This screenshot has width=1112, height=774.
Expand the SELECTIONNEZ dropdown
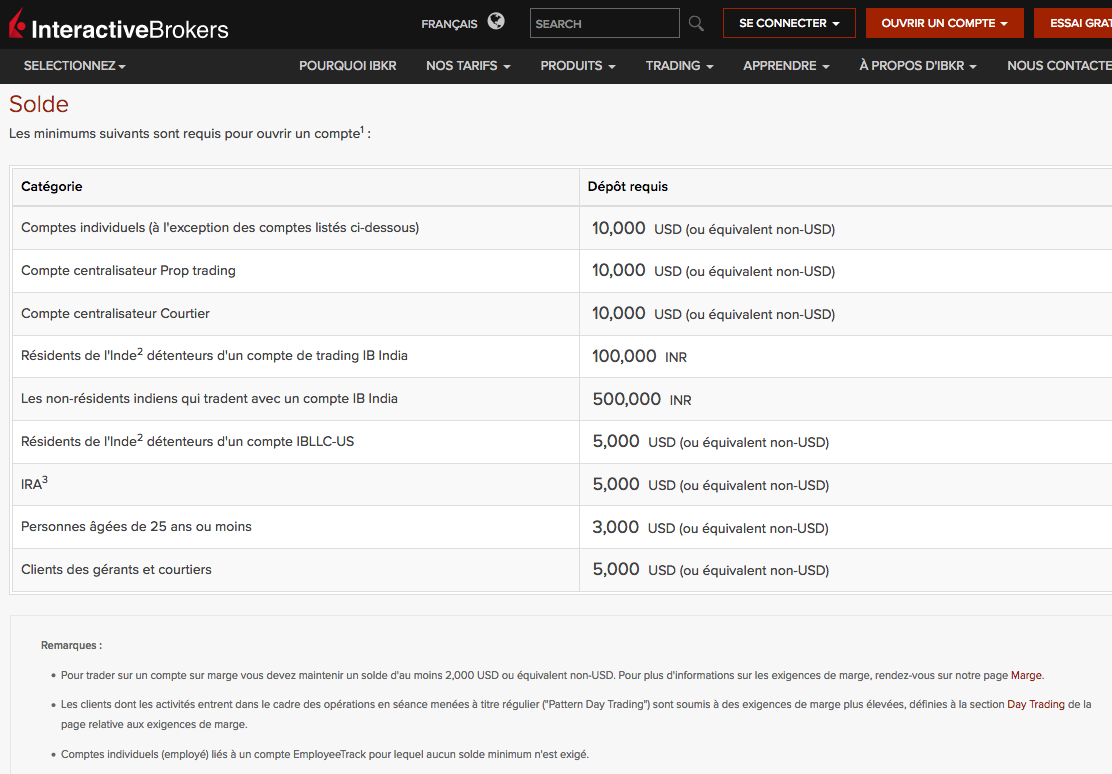[x=74, y=66]
